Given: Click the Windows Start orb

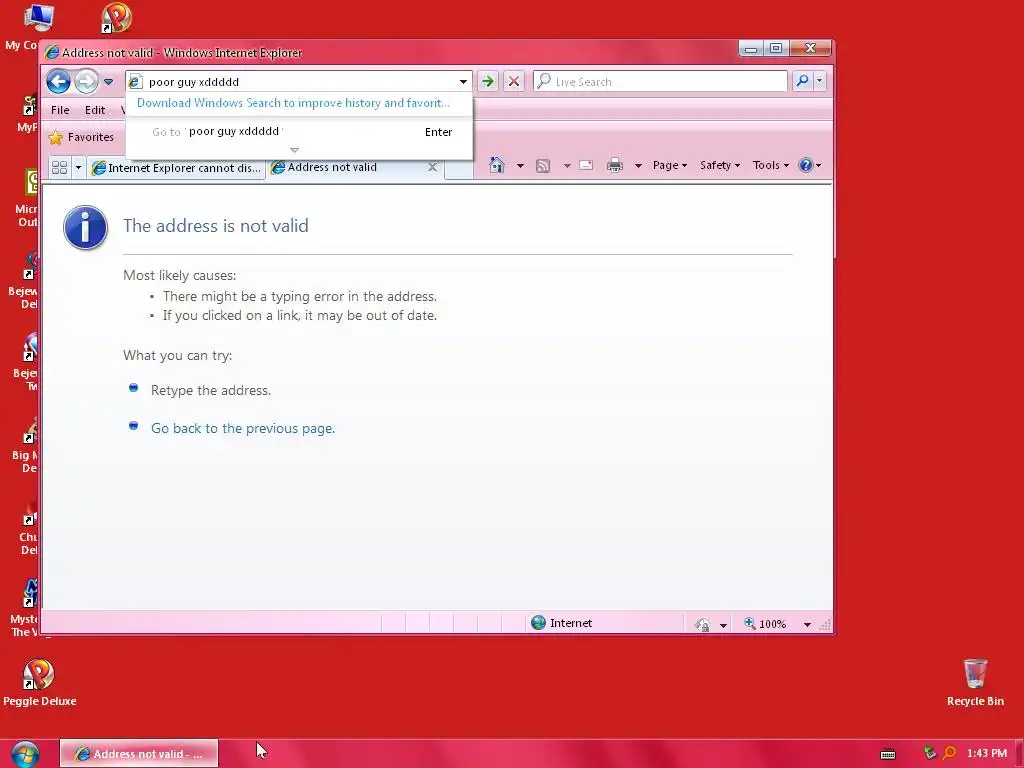Looking at the screenshot, I should click(25, 754).
